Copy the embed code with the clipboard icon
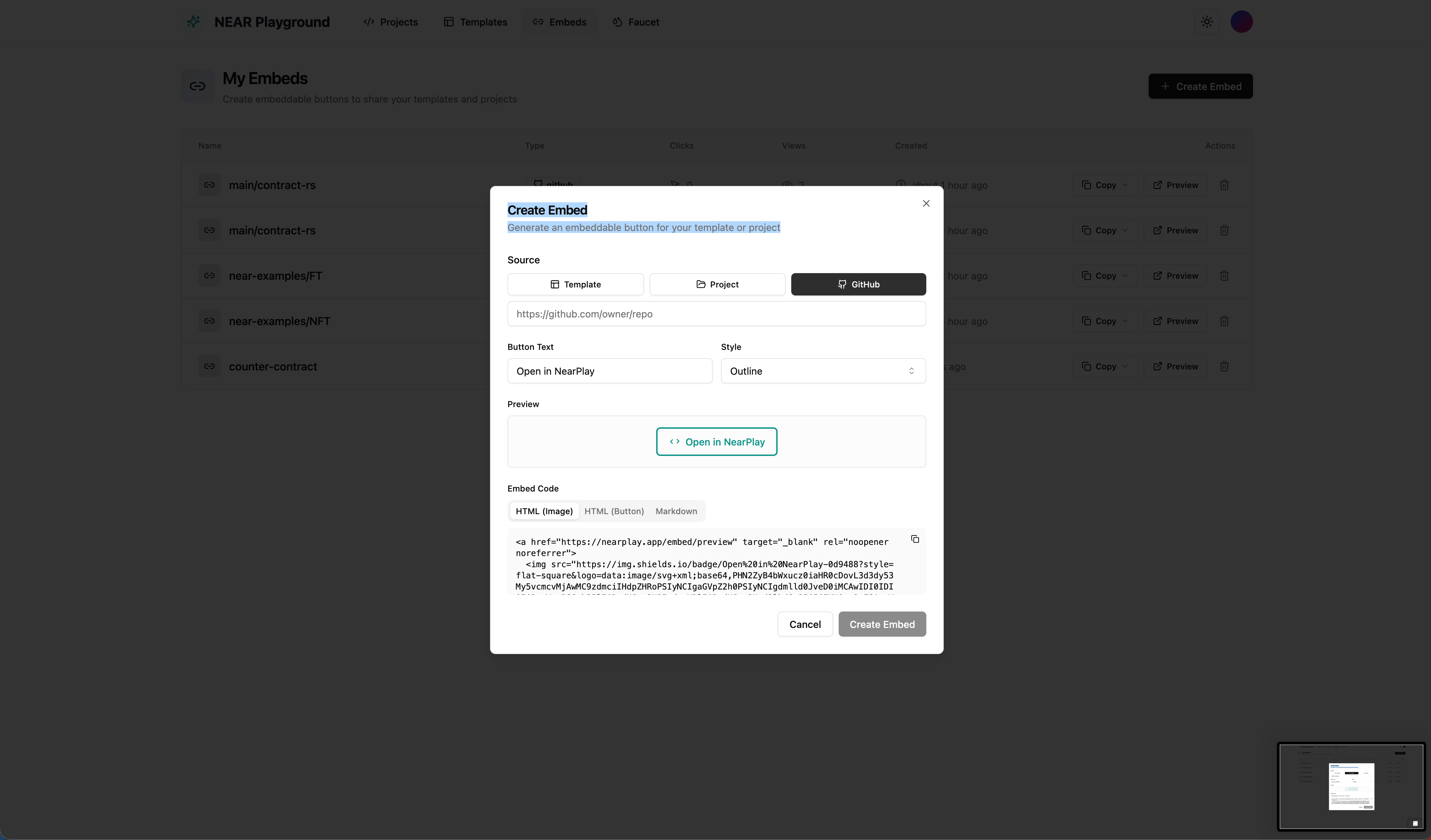This screenshot has width=1431, height=840. click(915, 539)
